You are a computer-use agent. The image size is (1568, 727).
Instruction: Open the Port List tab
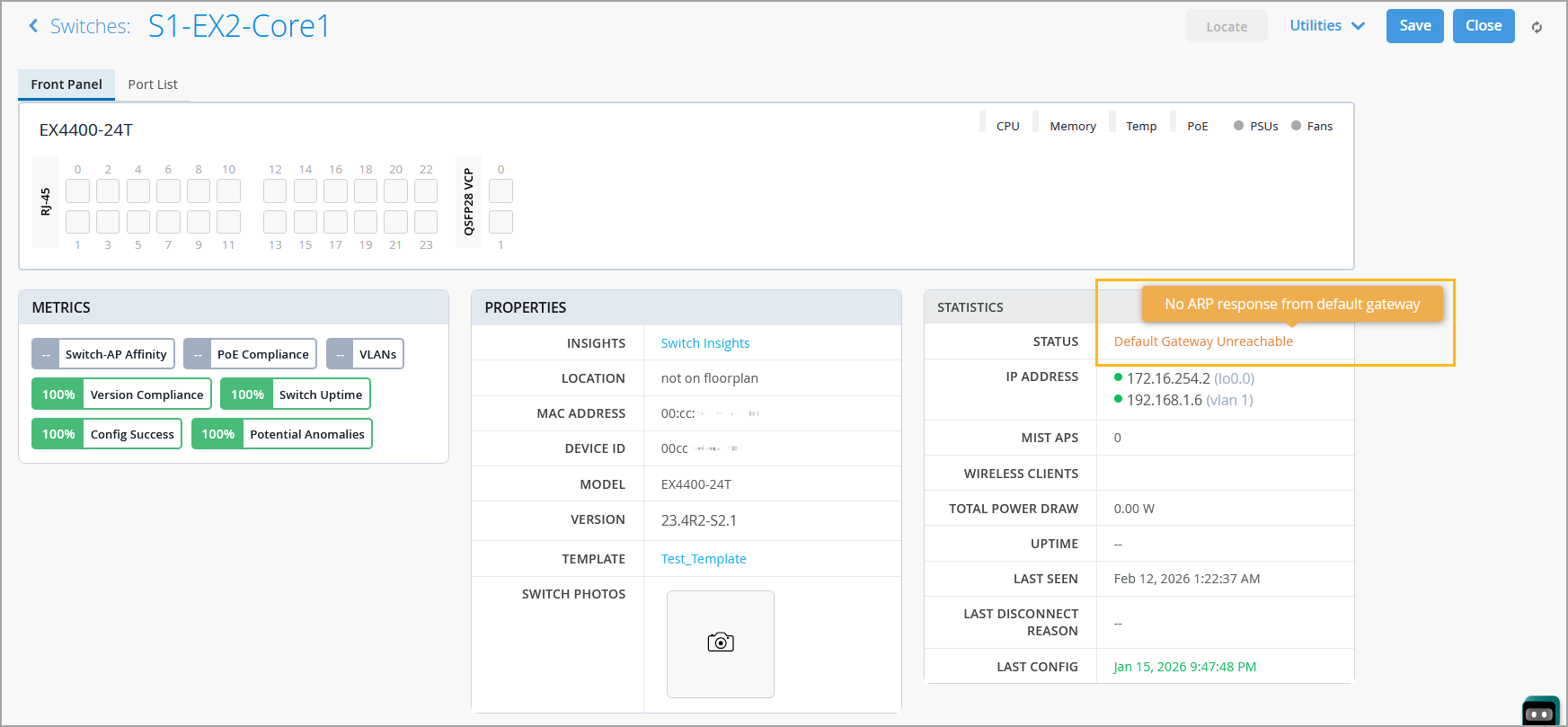(153, 84)
